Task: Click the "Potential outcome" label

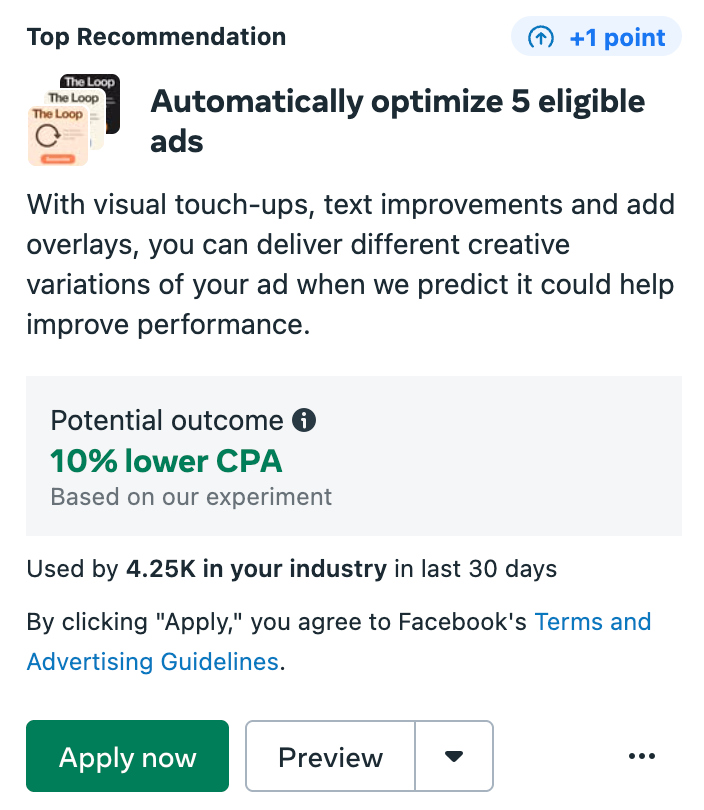Action: 167,420
